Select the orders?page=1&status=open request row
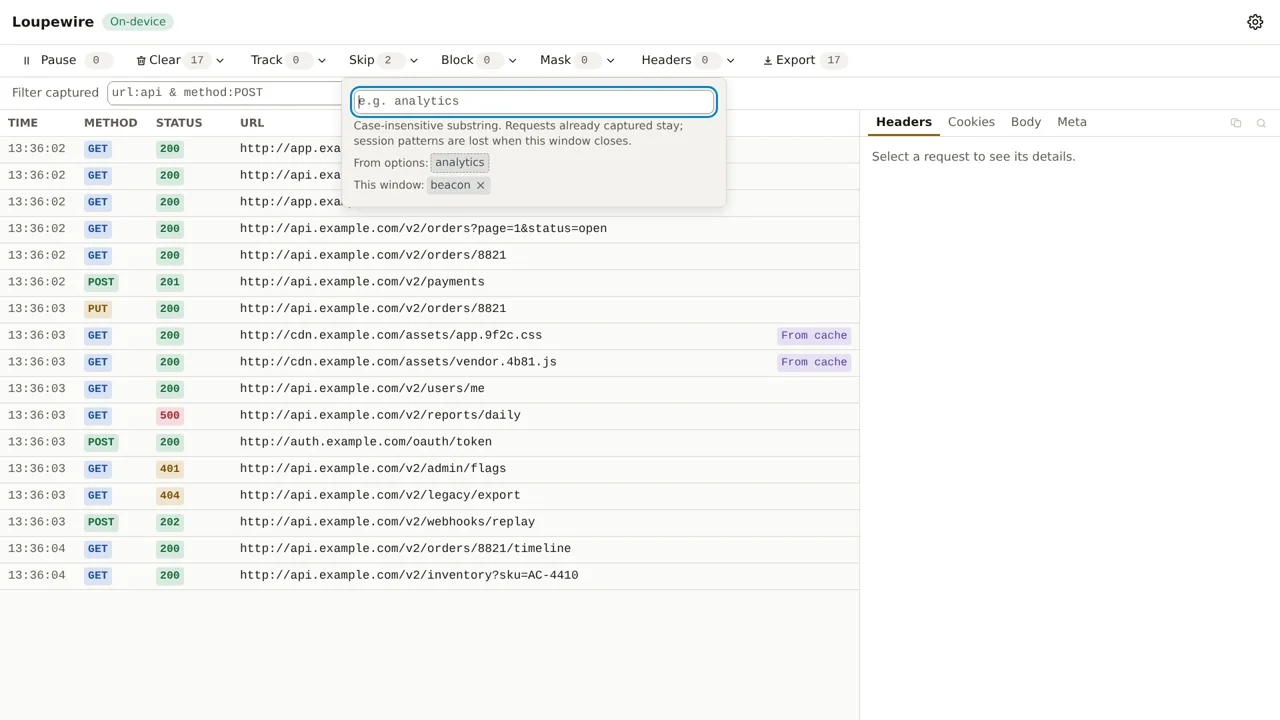The image size is (1280, 720). tap(429, 229)
